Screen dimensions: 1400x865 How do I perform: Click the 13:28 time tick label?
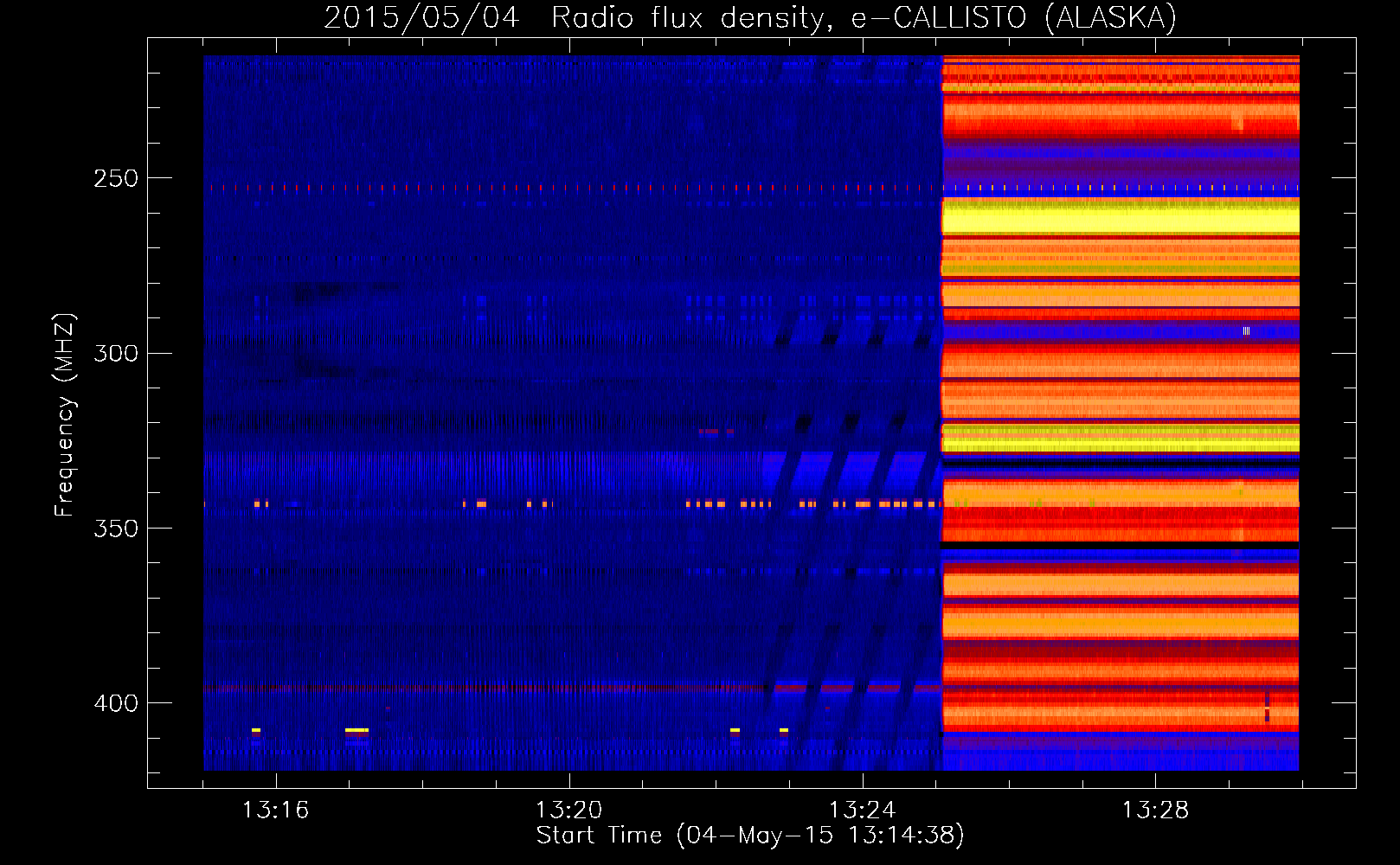[x=1155, y=810]
